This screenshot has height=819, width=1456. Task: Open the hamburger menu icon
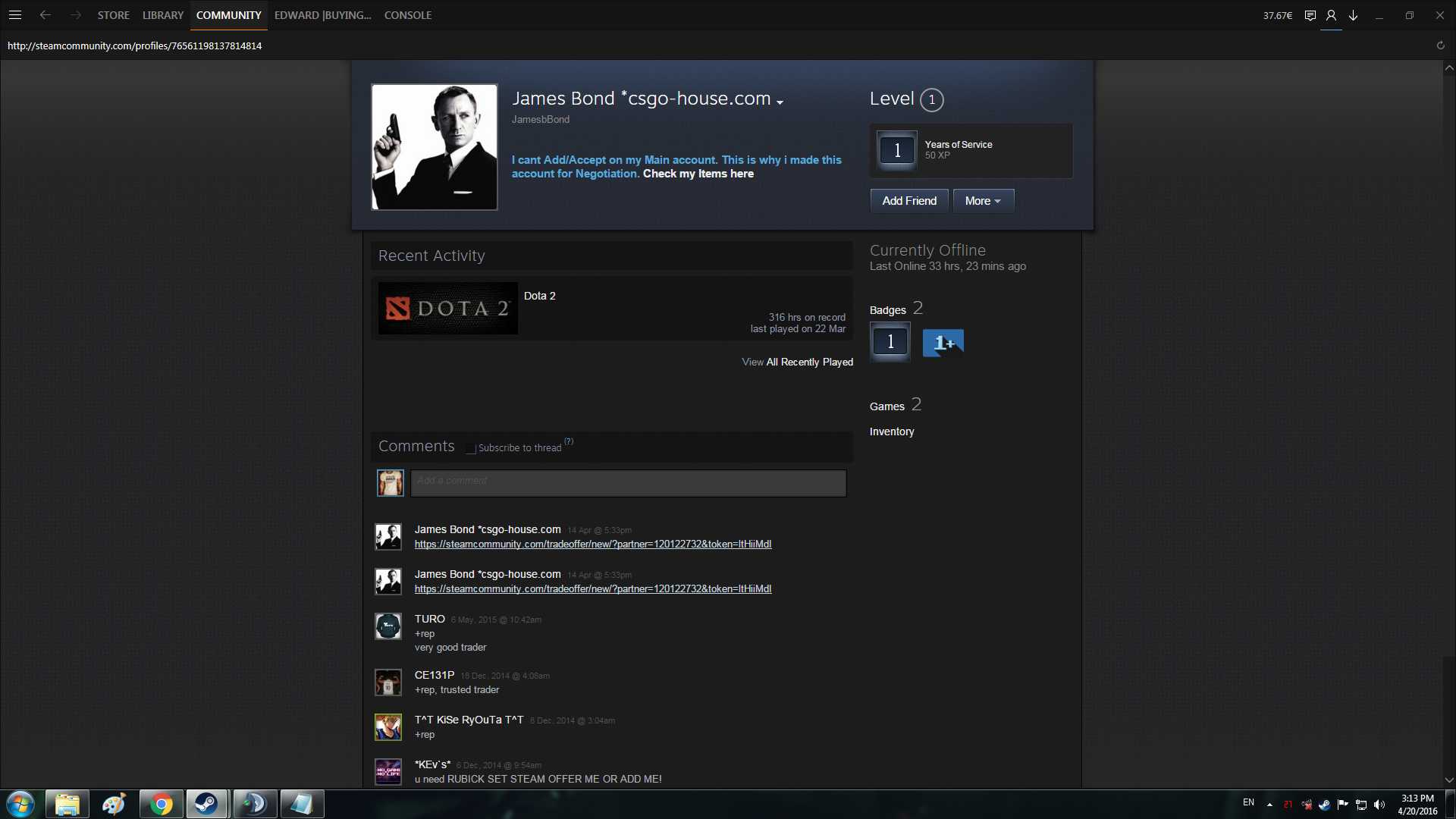(x=14, y=15)
